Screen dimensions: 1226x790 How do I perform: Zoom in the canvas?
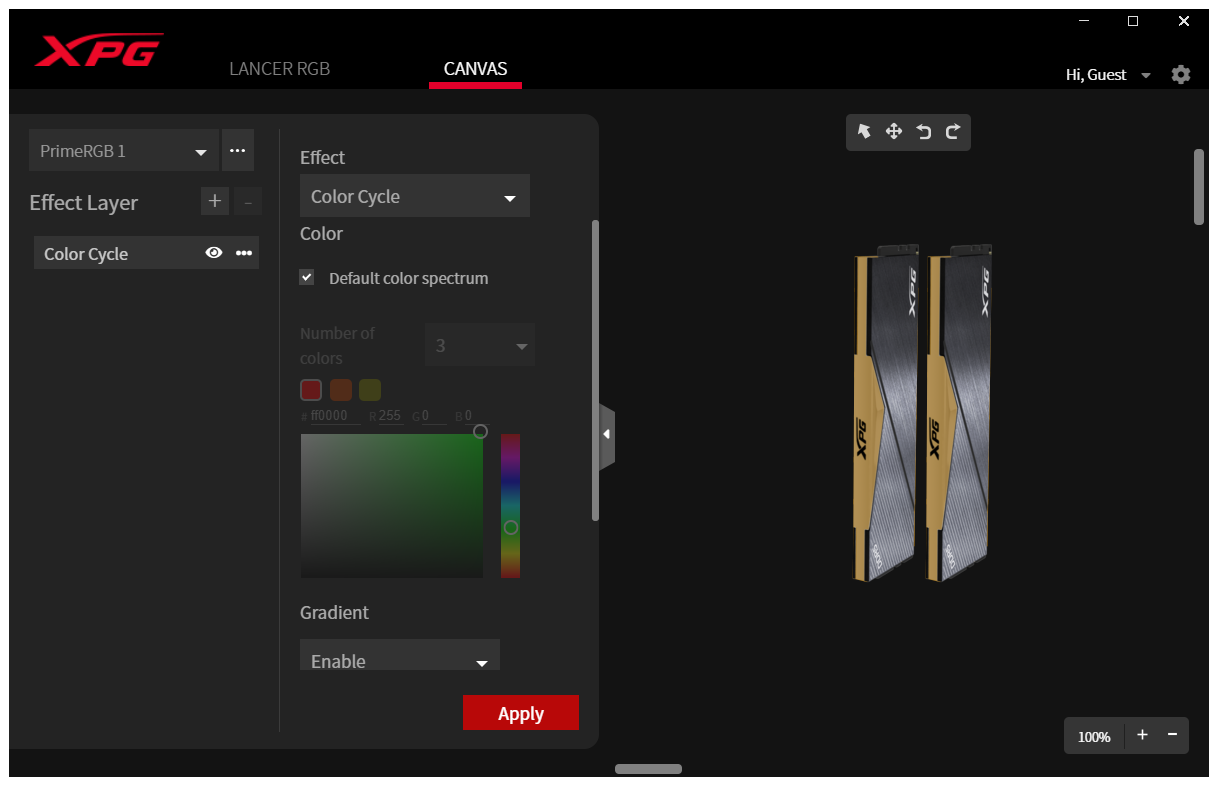pos(1142,735)
